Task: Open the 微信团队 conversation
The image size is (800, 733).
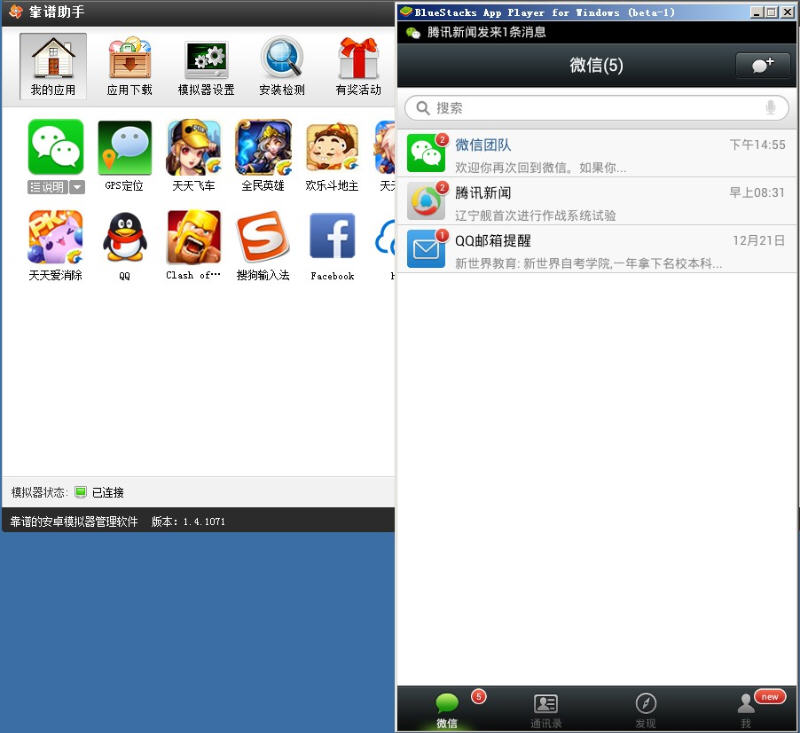Action: pyautogui.click(x=596, y=154)
